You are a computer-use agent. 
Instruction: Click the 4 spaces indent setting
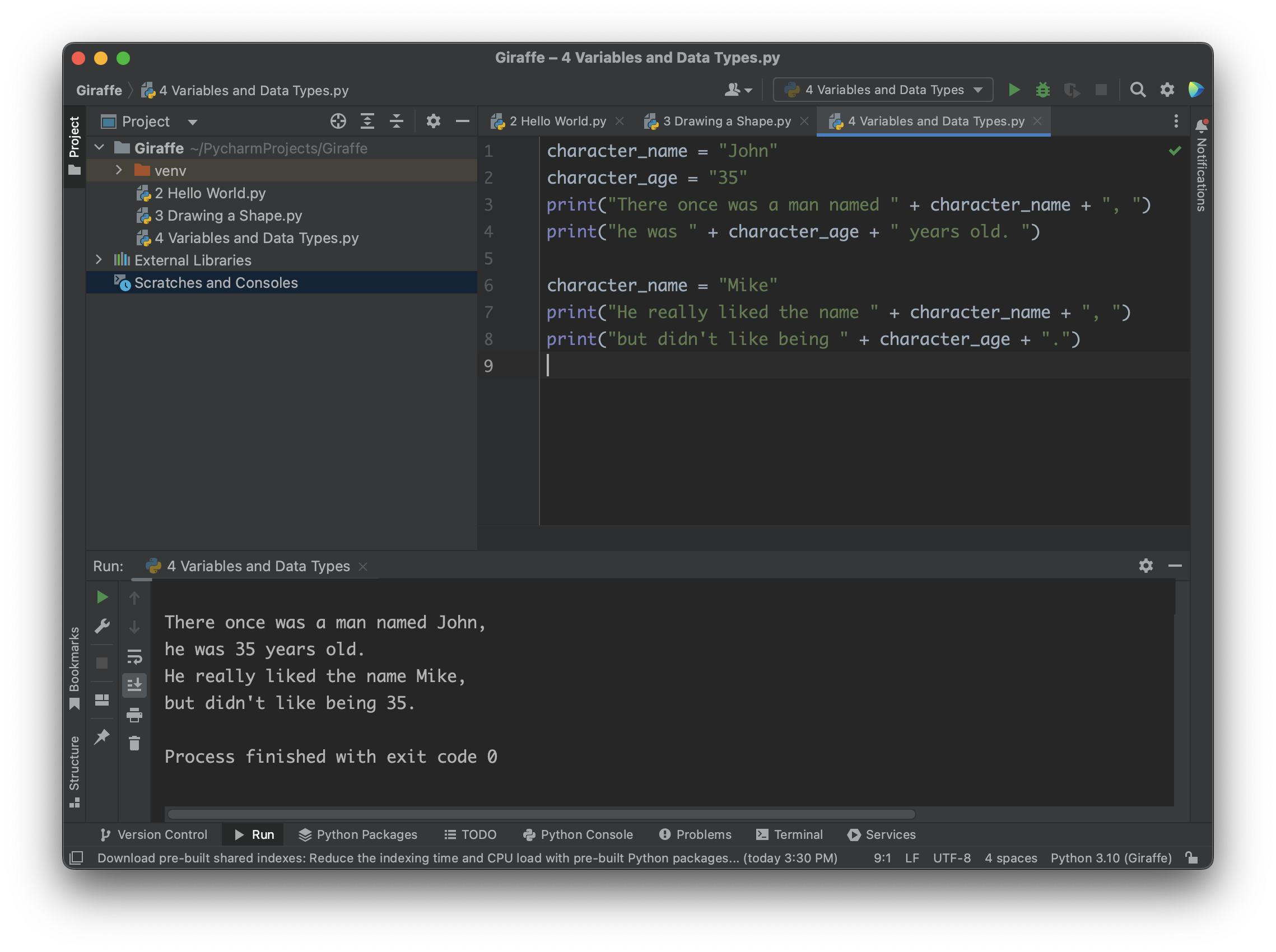pos(1010,858)
